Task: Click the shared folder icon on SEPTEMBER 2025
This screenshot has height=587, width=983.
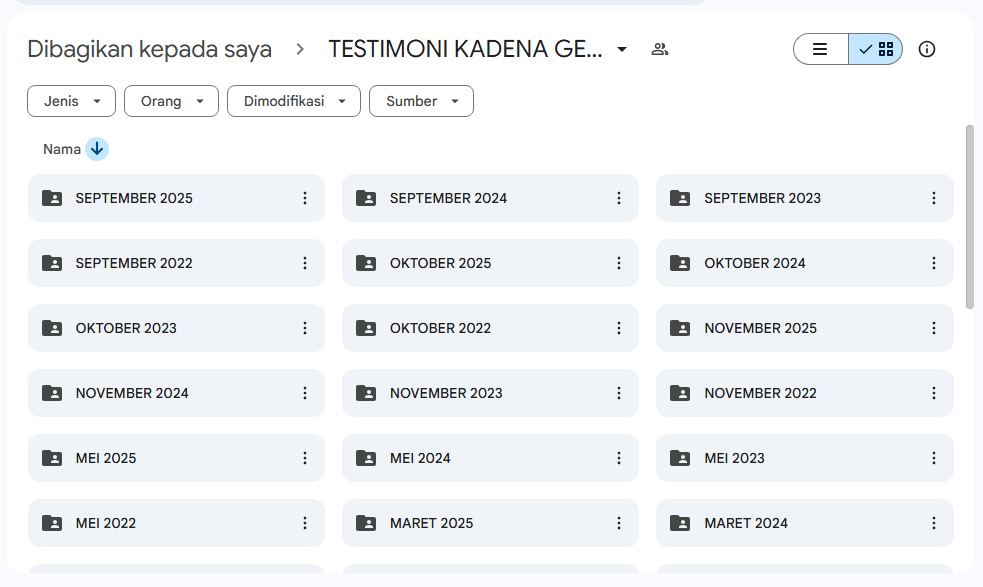Action: 52,198
